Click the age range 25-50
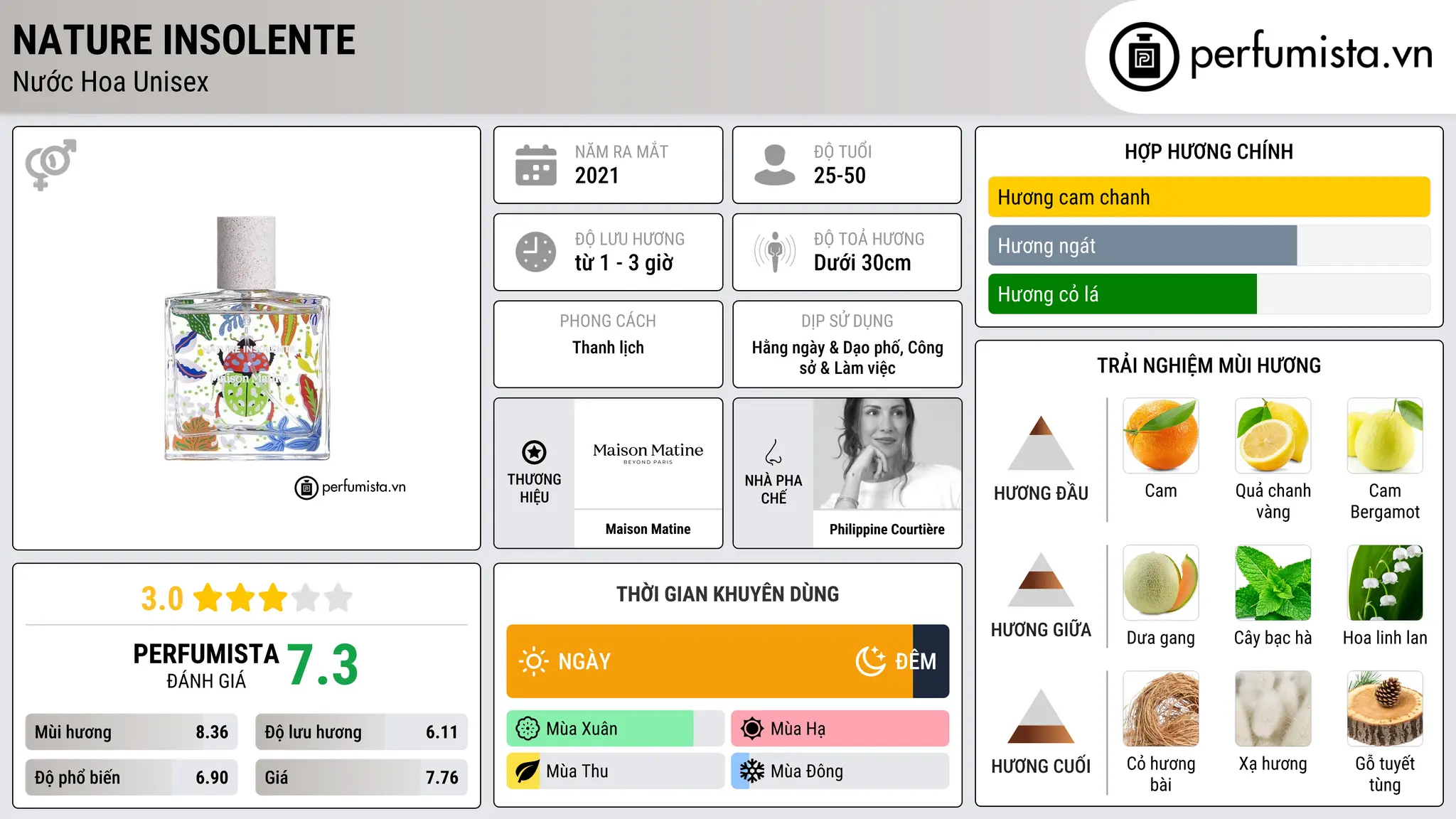 point(840,176)
